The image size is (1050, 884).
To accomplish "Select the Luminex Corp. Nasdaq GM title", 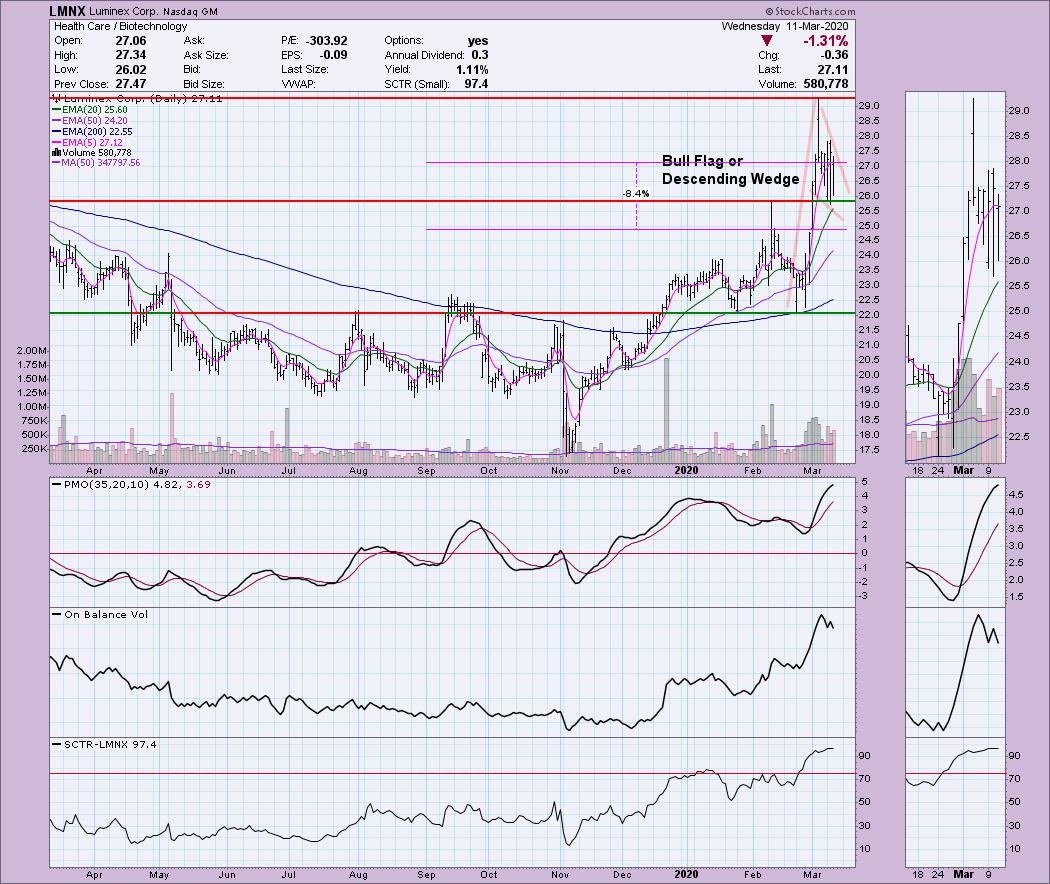I will pyautogui.click(x=153, y=11).
